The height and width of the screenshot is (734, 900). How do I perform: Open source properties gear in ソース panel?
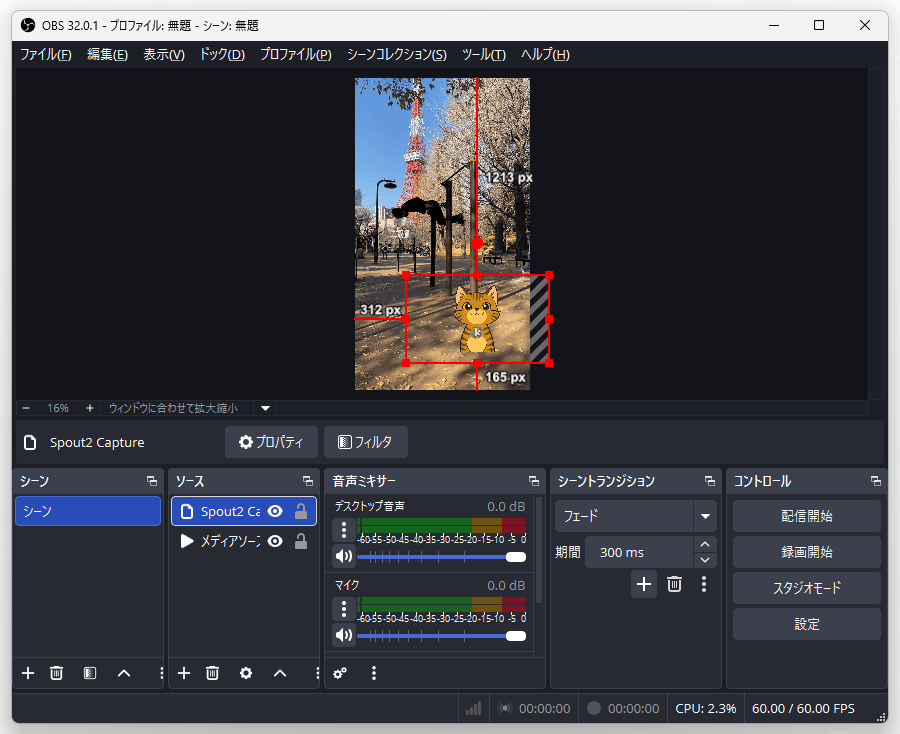click(246, 673)
